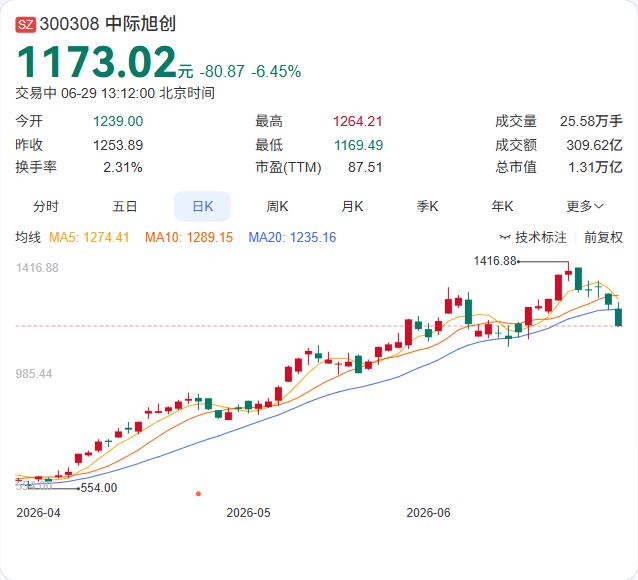The height and width of the screenshot is (580, 638).
Task: Open the 月K monthly tab
Action: pyautogui.click(x=352, y=206)
